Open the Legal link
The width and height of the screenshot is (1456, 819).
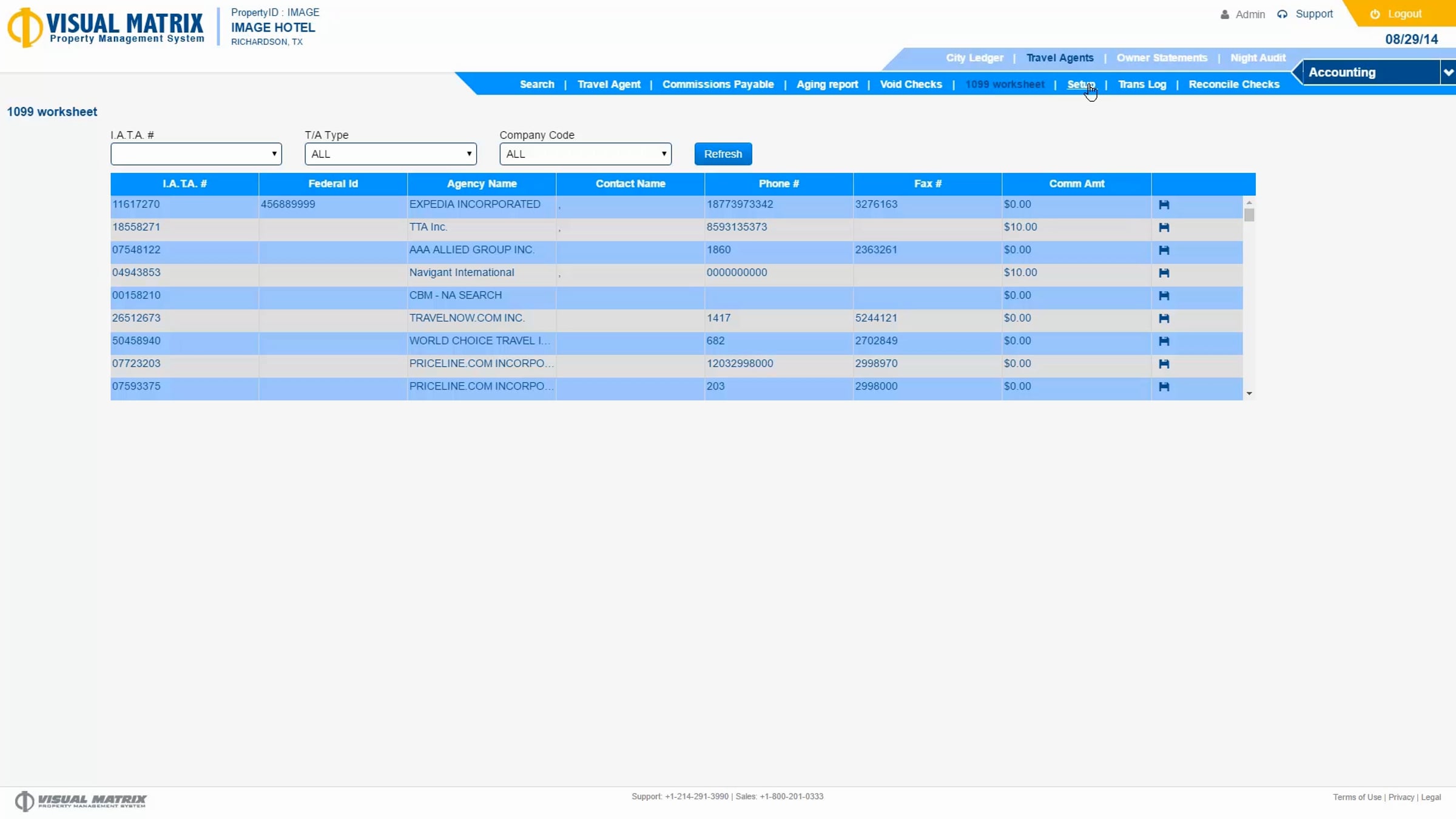[x=1431, y=797]
